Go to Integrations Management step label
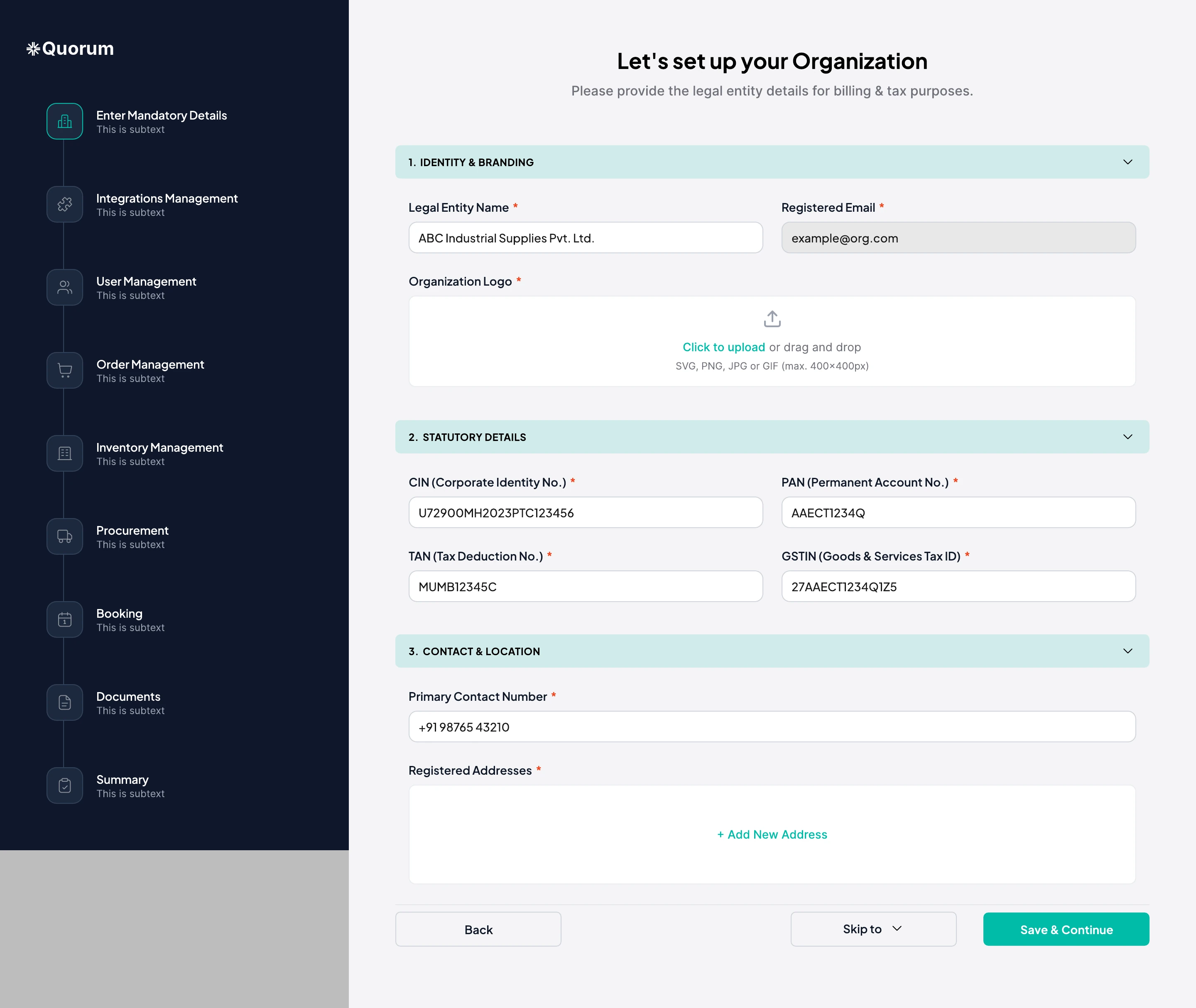This screenshot has width=1196, height=1008. coord(167,198)
